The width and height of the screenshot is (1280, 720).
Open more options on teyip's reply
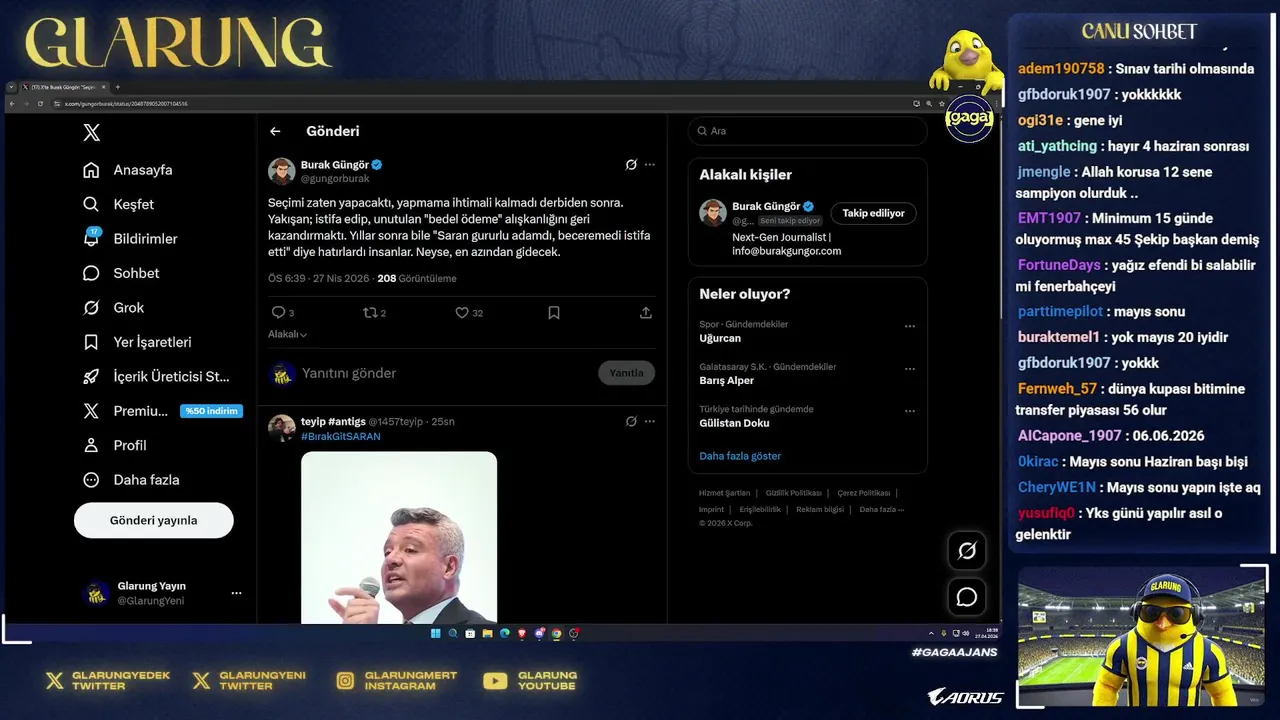pos(650,421)
